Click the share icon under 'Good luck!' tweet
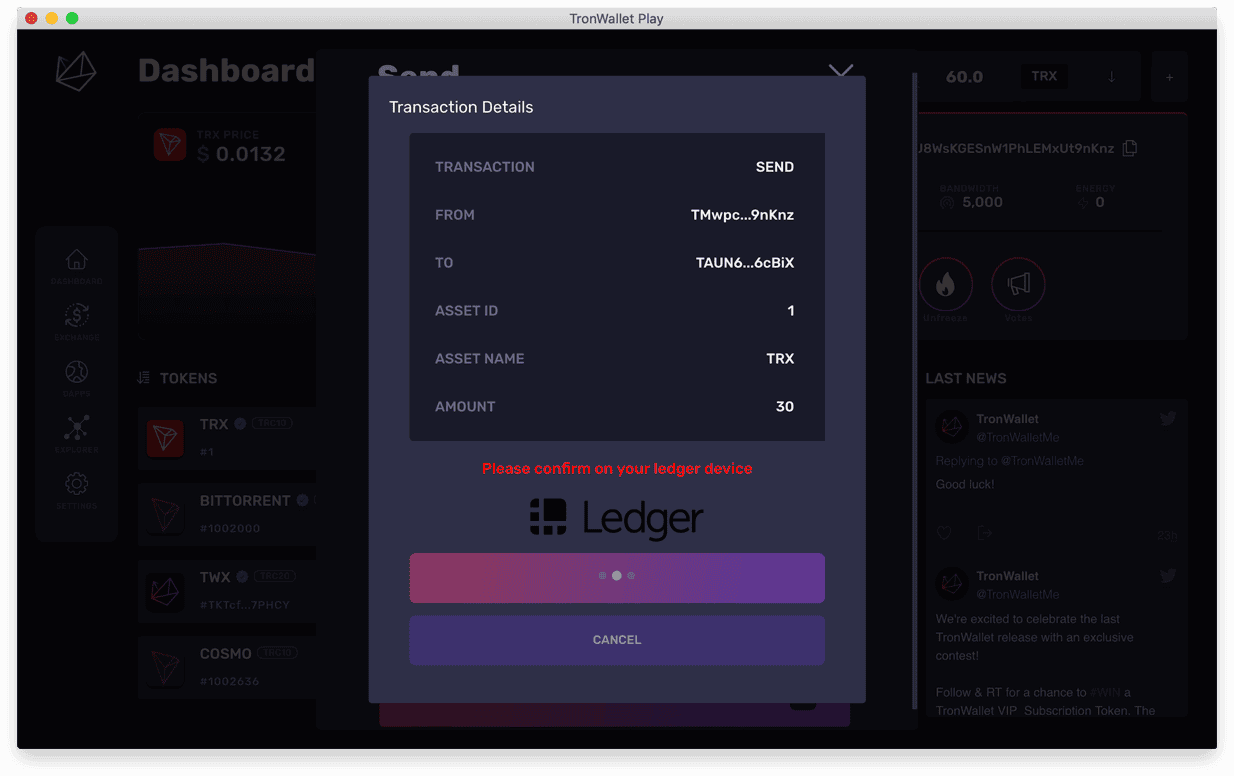Image resolution: width=1234 pixels, height=776 pixels. (984, 533)
